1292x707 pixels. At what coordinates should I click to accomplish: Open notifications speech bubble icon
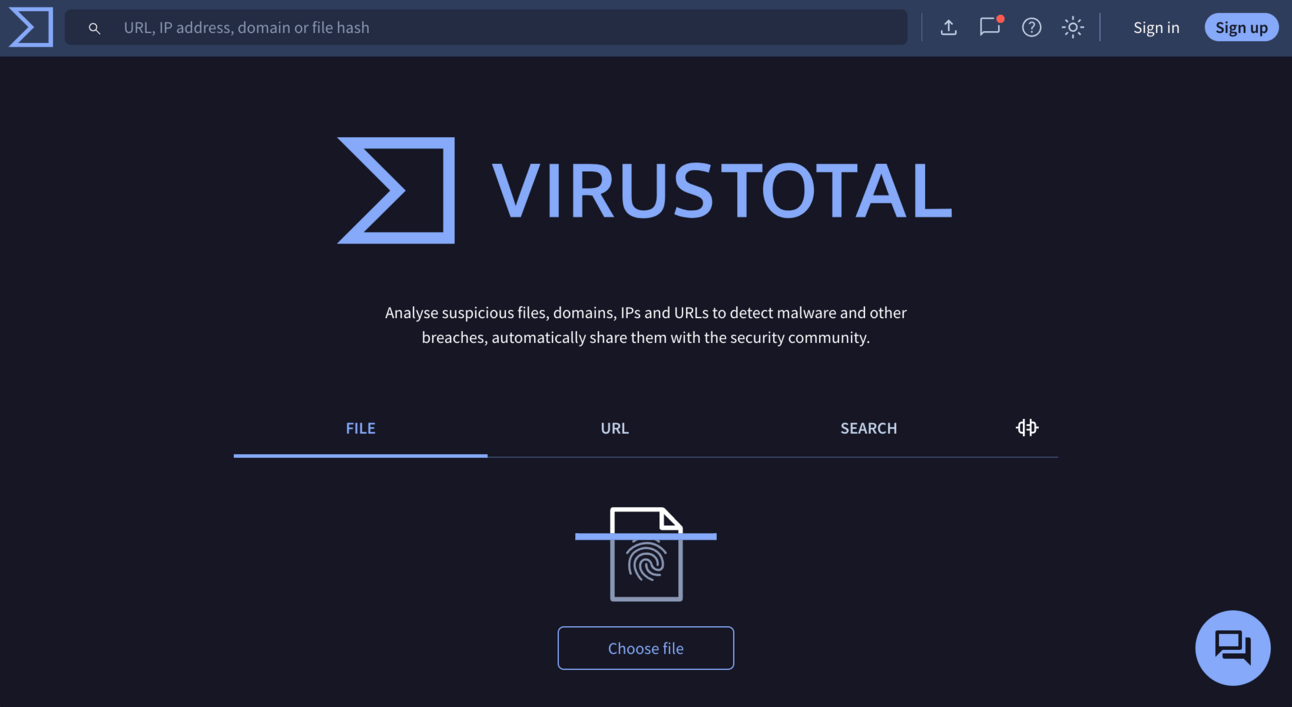(990, 27)
